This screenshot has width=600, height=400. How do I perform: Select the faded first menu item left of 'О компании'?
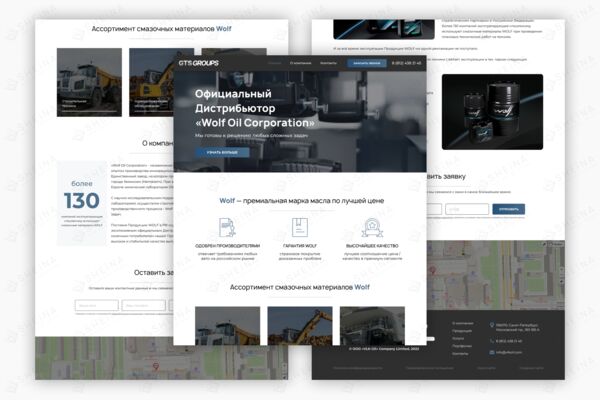pyautogui.click(x=275, y=63)
